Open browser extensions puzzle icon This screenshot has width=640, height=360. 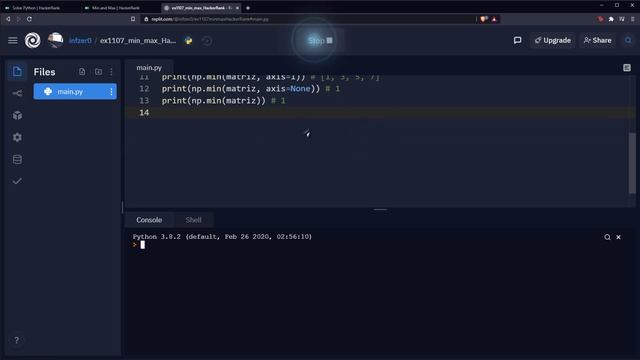point(611,19)
